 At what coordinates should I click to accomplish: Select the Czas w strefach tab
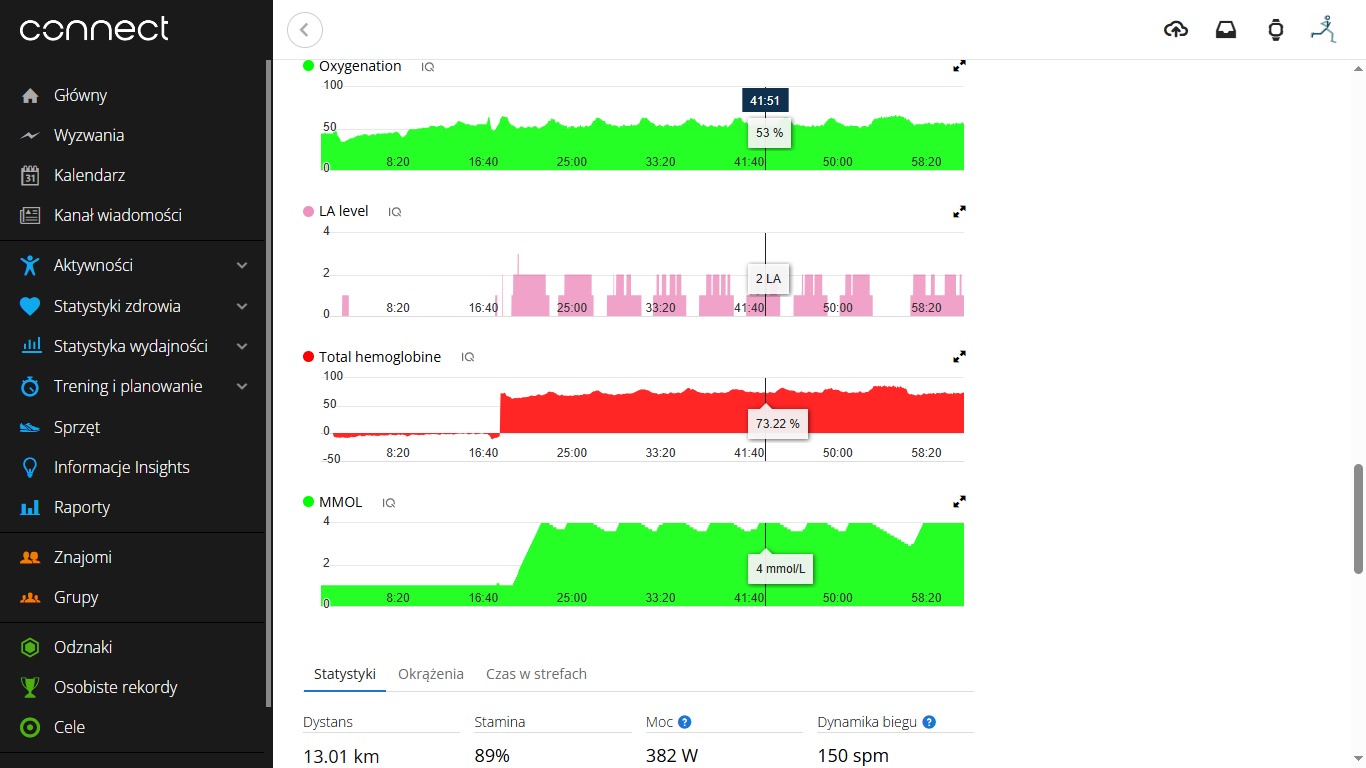[x=536, y=674]
